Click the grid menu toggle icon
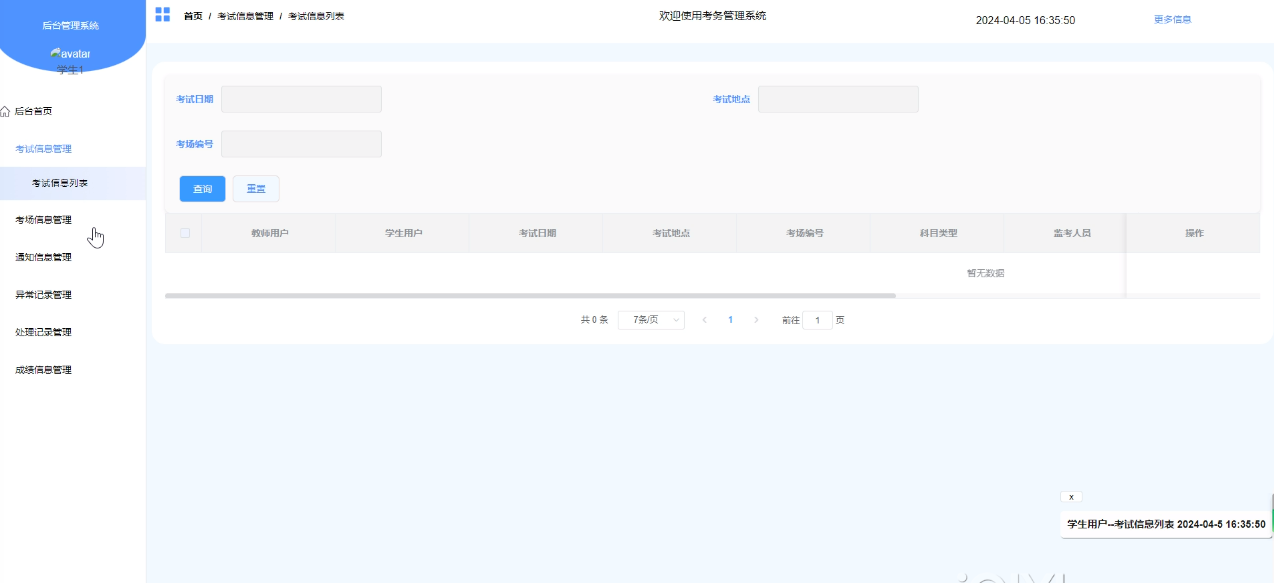Screen dimensions: 1274x583 (162, 14)
